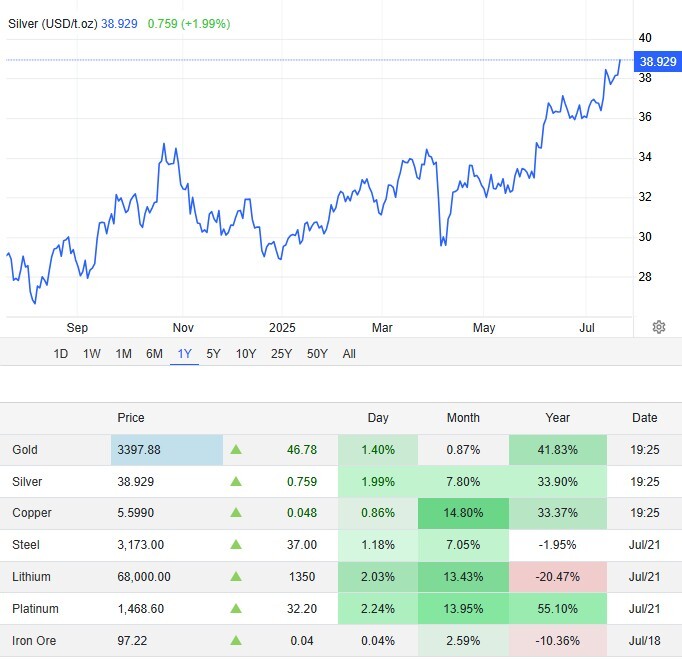Click the Platinum commodity name
Image resolution: width=682 pixels, height=659 pixels.
pyautogui.click(x=35, y=609)
